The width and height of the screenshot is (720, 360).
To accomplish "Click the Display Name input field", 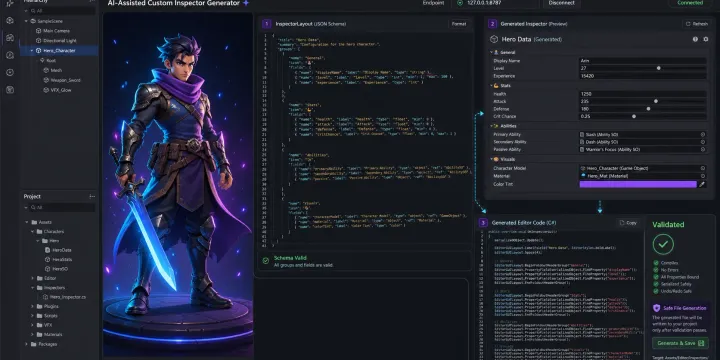I will 643,61.
